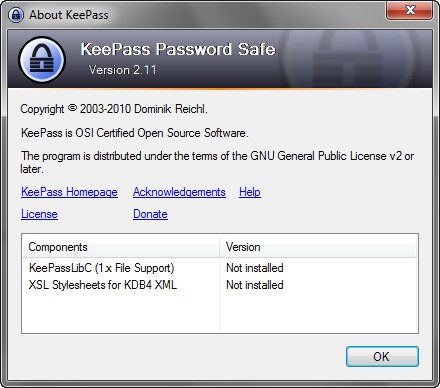
Task: View the License link
Action: pos(39,214)
